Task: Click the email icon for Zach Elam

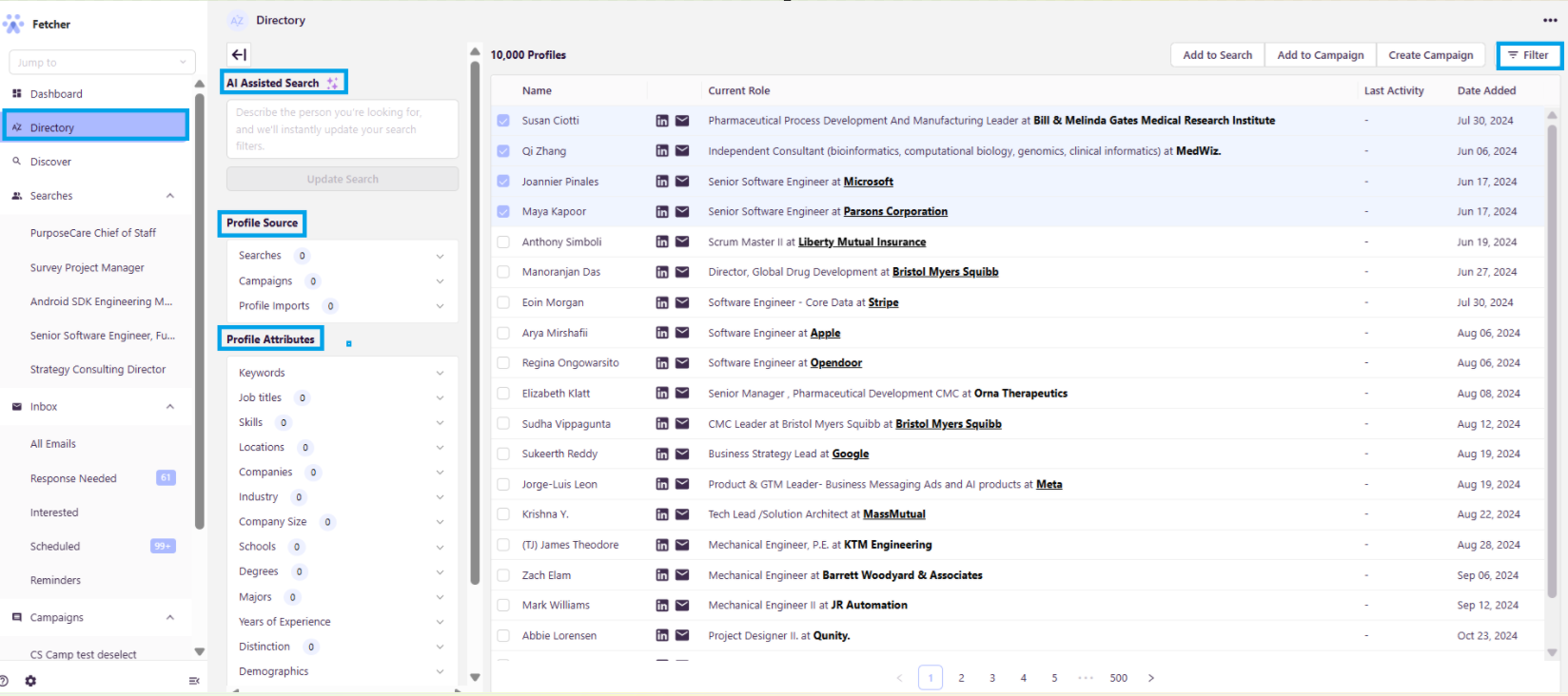Action: [682, 575]
